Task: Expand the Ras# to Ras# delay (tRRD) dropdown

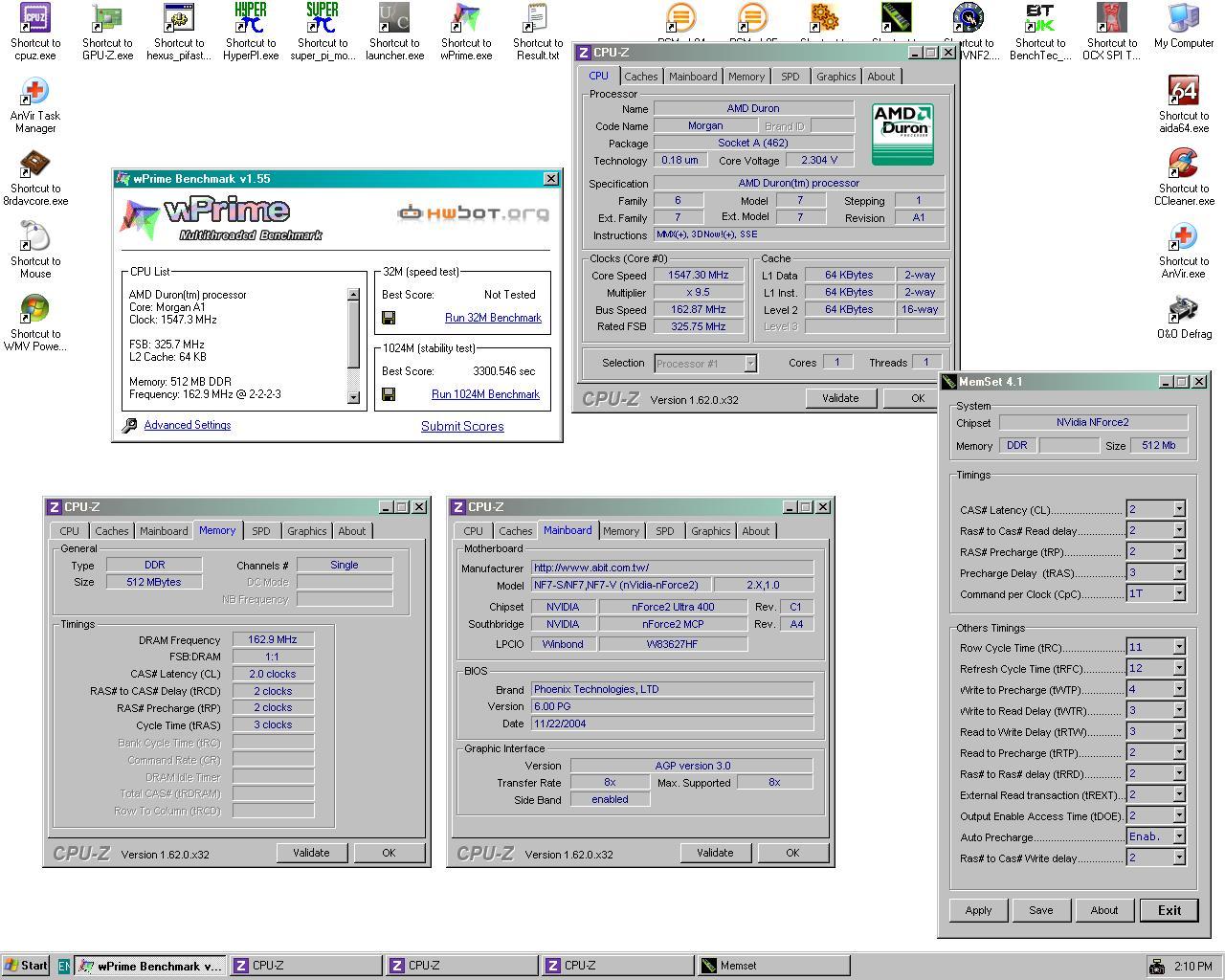Action: (1179, 773)
